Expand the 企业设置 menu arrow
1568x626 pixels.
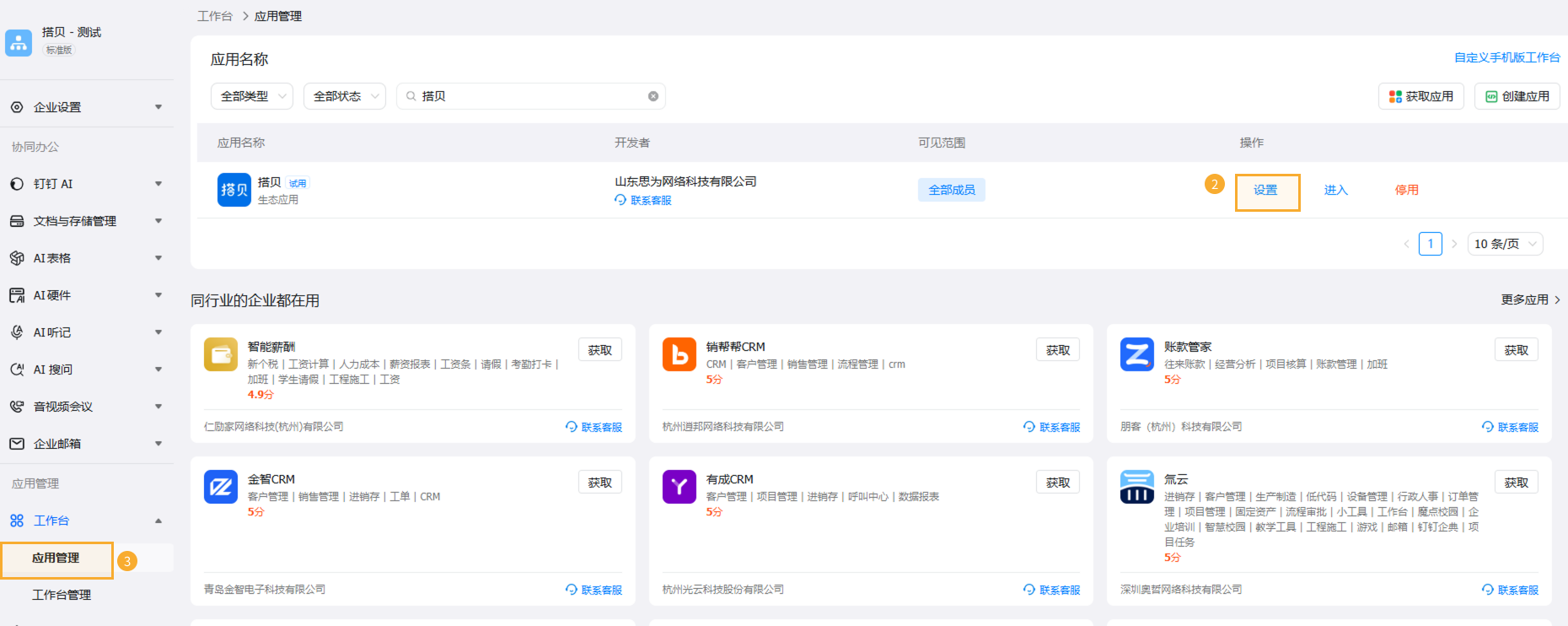click(158, 107)
